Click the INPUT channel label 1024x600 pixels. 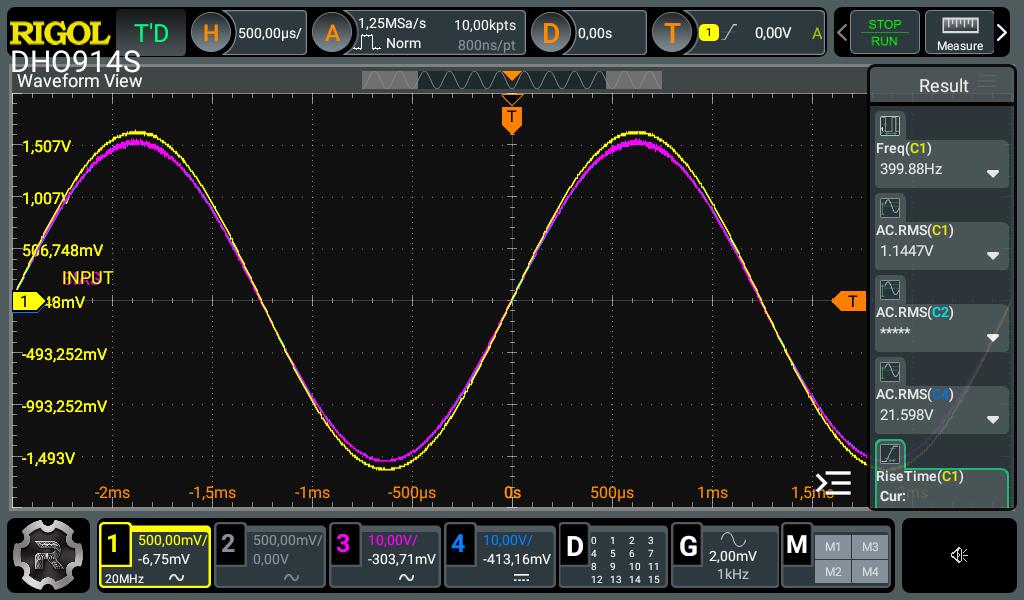tap(88, 278)
